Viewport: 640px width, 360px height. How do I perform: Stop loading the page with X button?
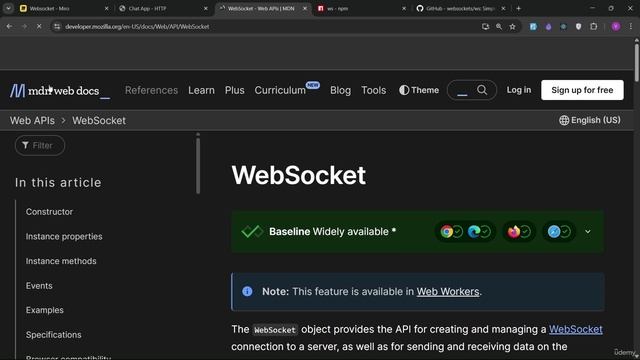[39, 27]
